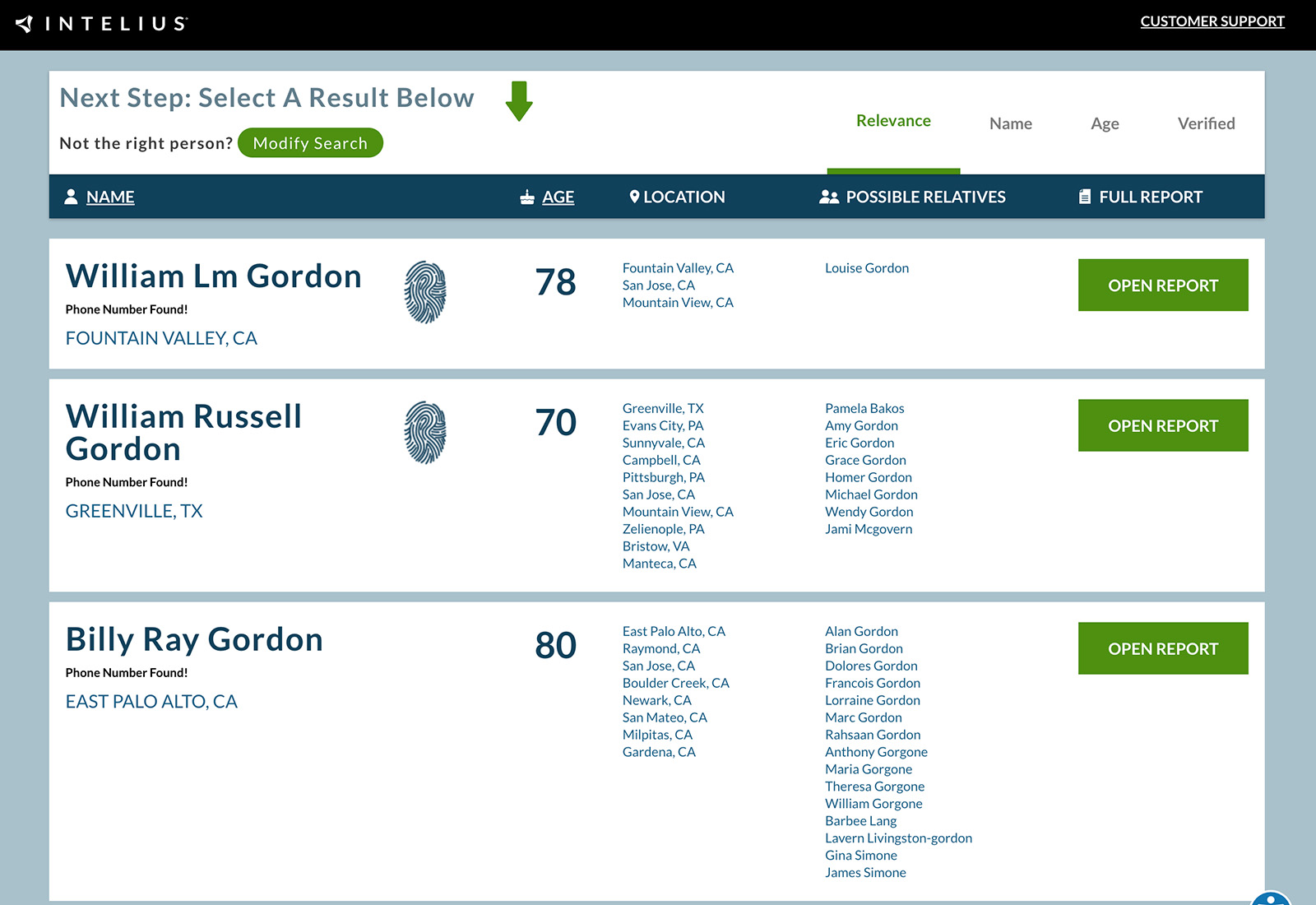Select the William Russell Gordon name heading
Screen dimensions: 1316x905
pyautogui.click(x=184, y=433)
